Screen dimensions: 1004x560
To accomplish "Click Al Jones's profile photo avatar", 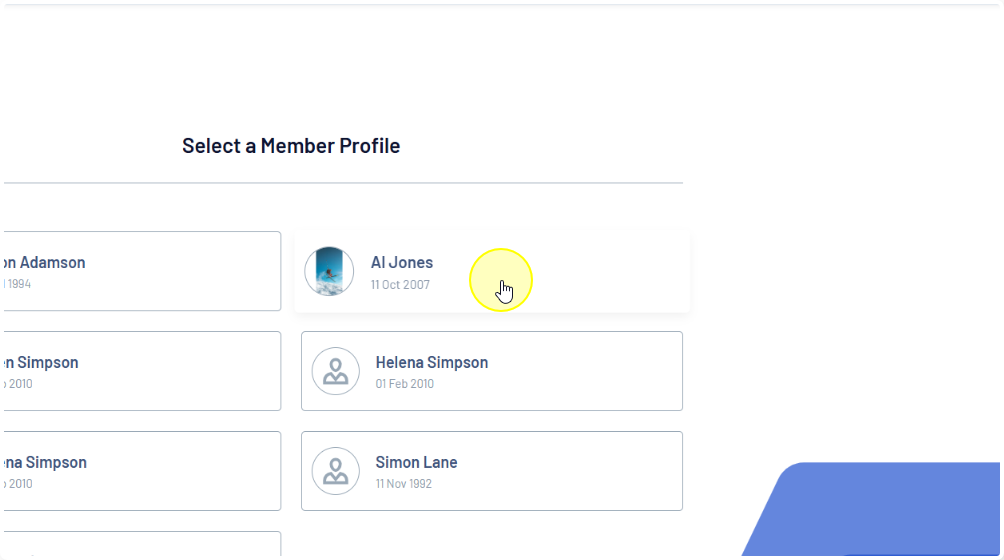I will coord(329,271).
